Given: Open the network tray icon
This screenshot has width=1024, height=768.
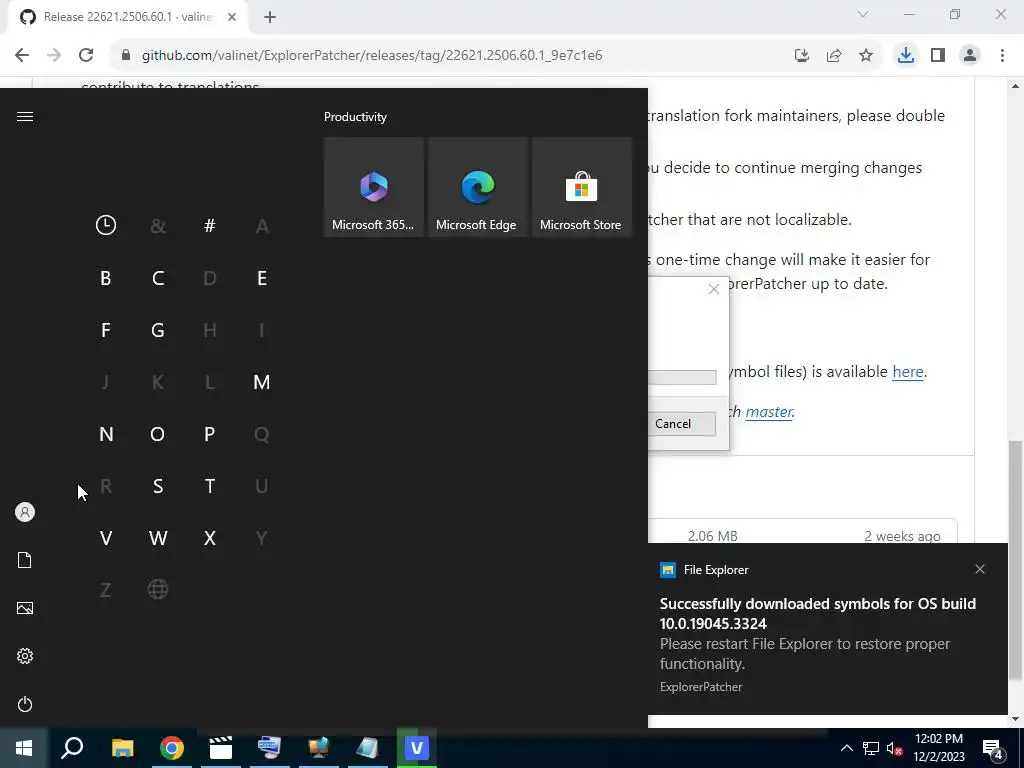Looking at the screenshot, I should click(x=871, y=748).
